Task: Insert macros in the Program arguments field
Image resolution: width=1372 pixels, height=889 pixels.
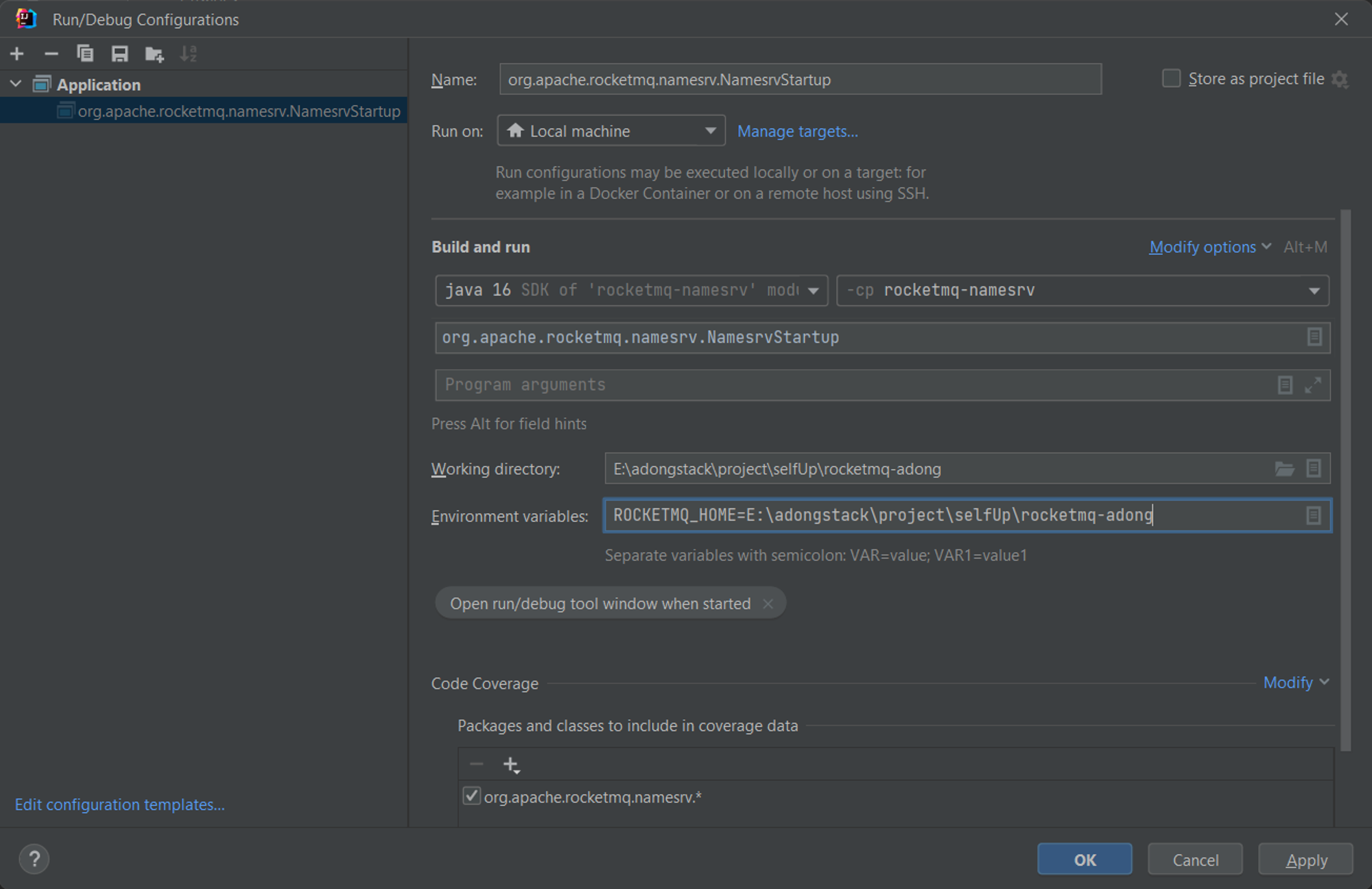Action: point(1285,385)
